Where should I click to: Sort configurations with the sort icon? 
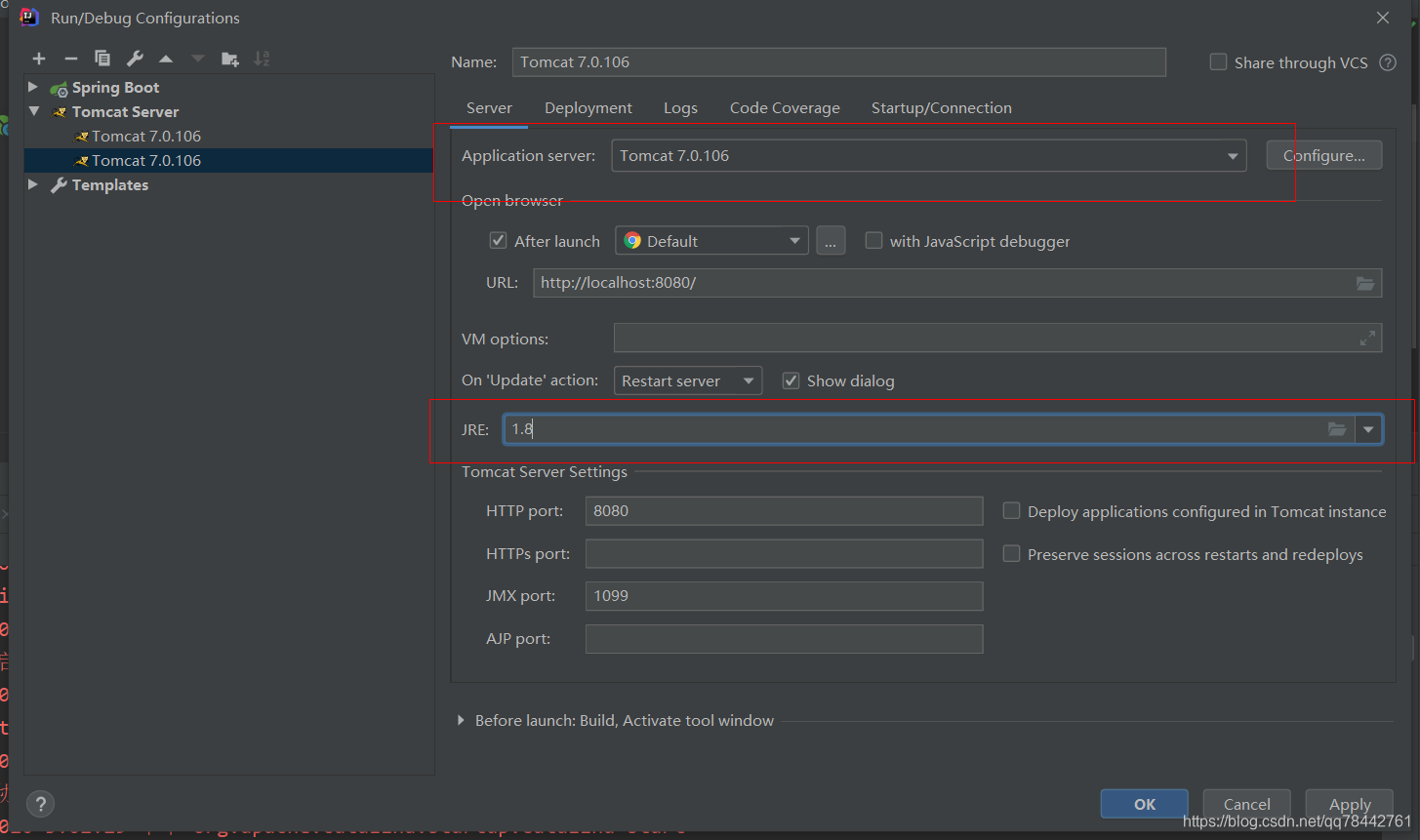point(261,58)
